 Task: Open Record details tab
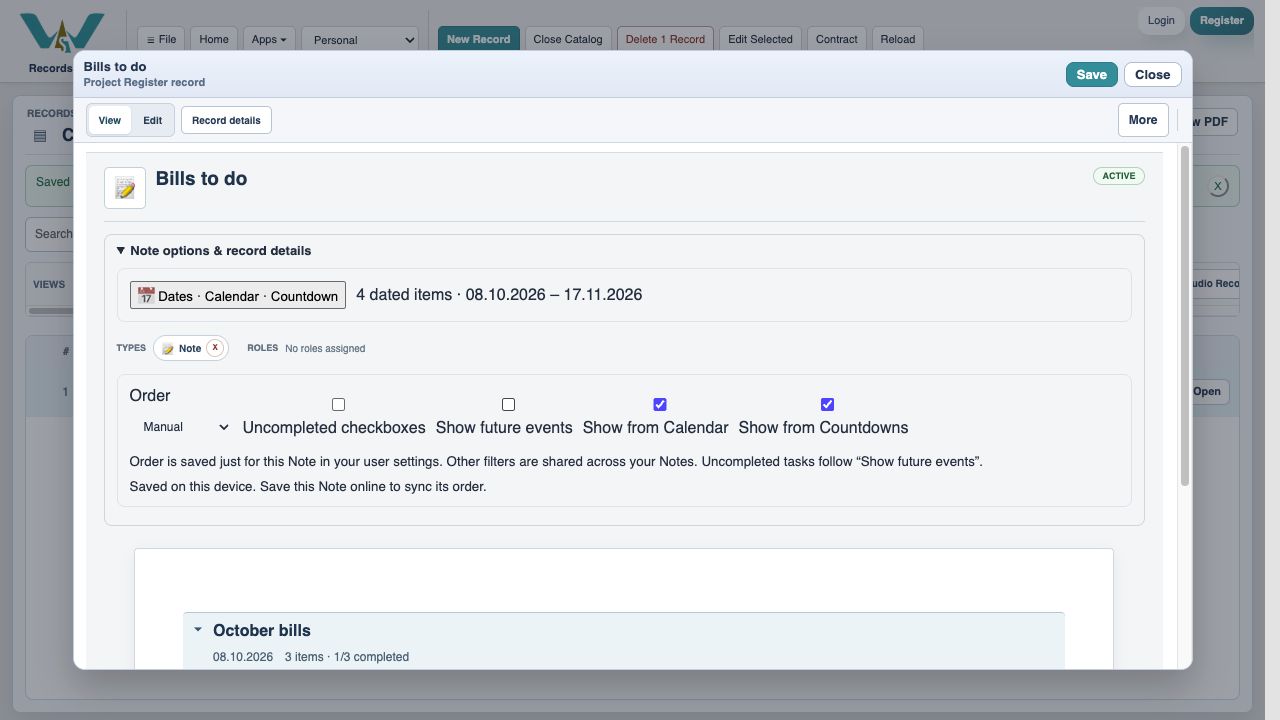pyautogui.click(x=226, y=120)
